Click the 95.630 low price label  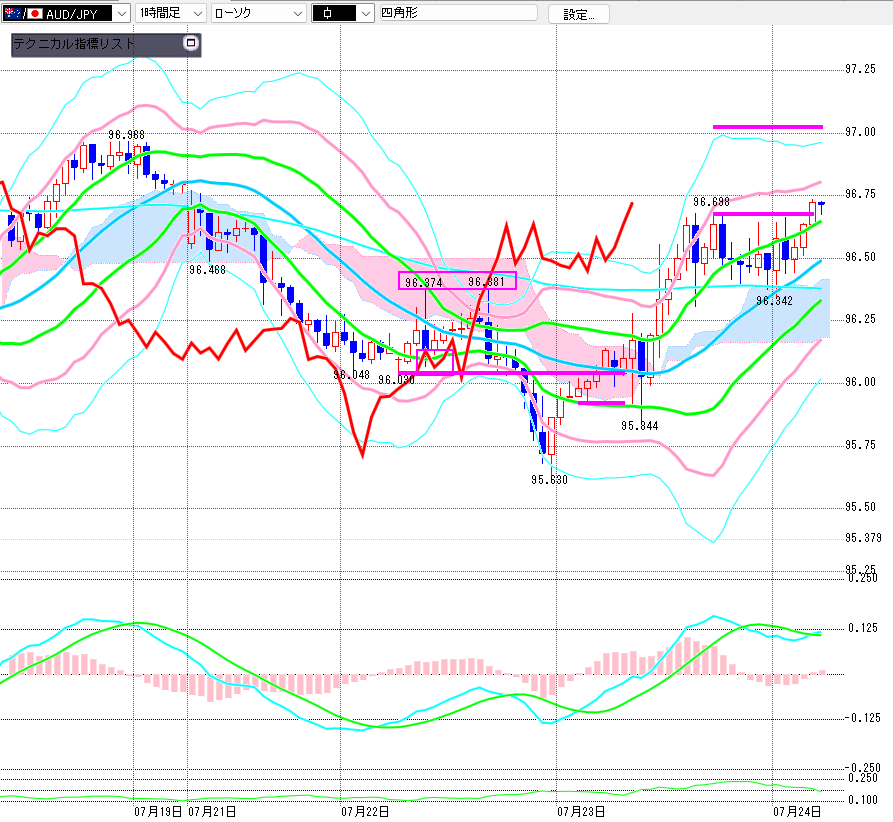click(549, 480)
